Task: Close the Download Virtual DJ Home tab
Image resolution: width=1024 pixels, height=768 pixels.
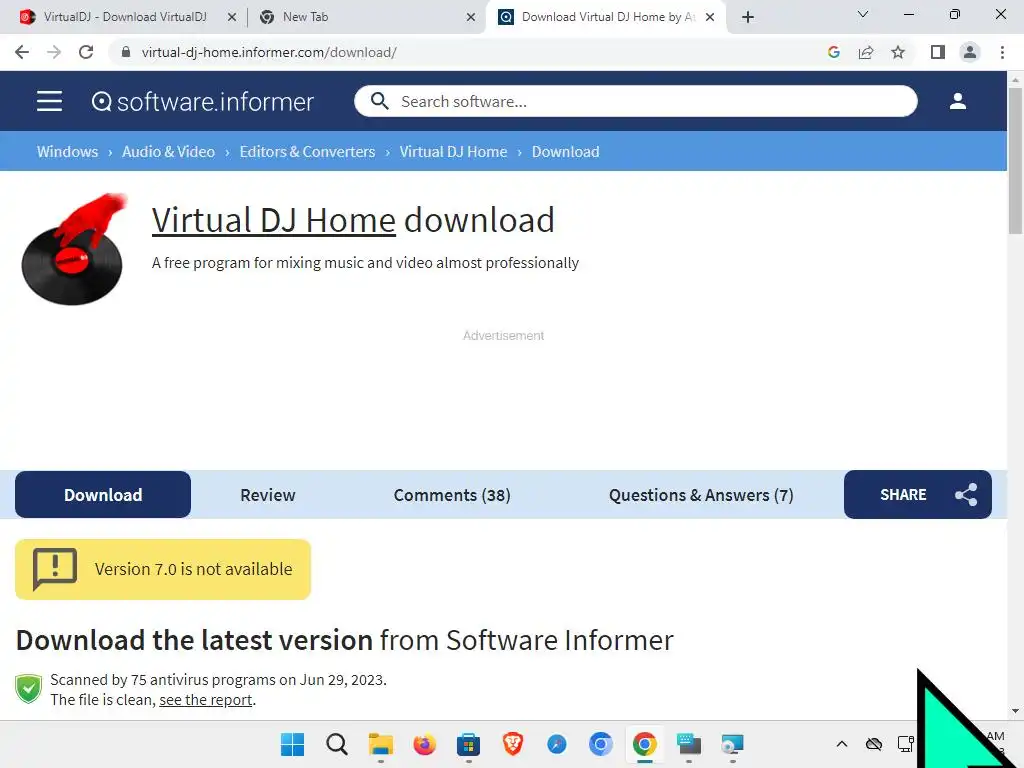Action: 711,17
